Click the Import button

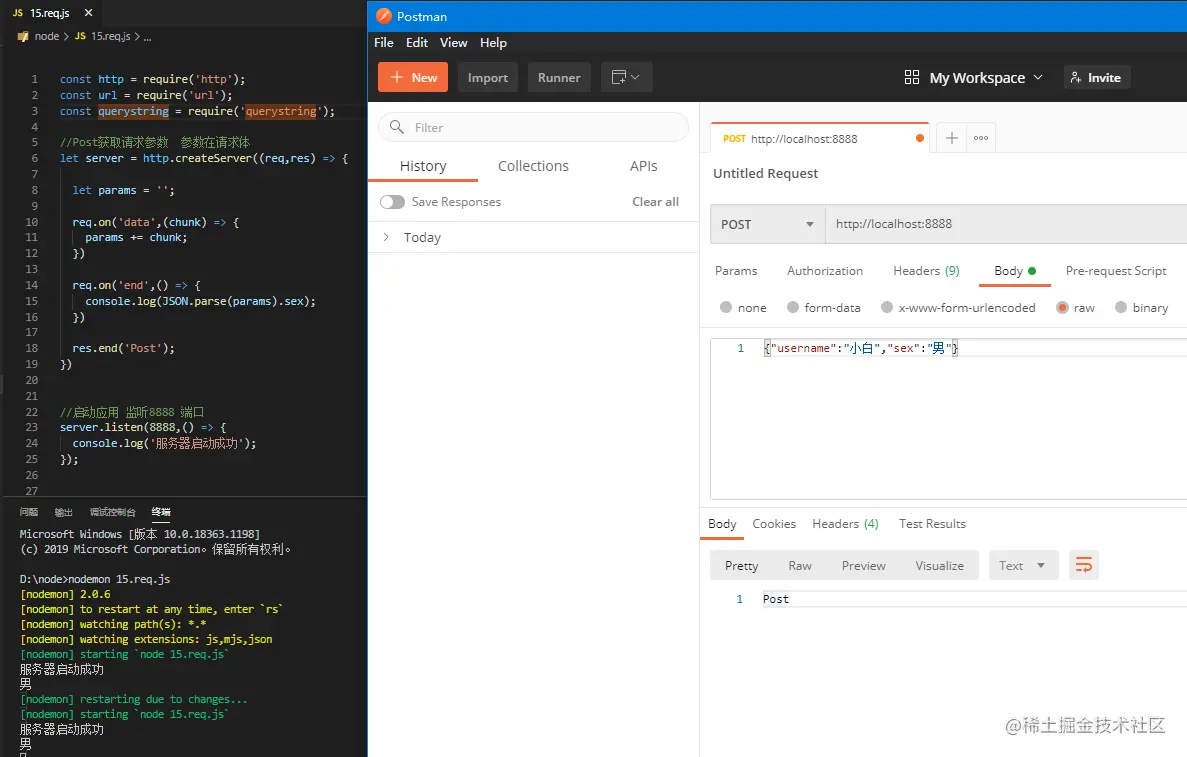click(488, 77)
